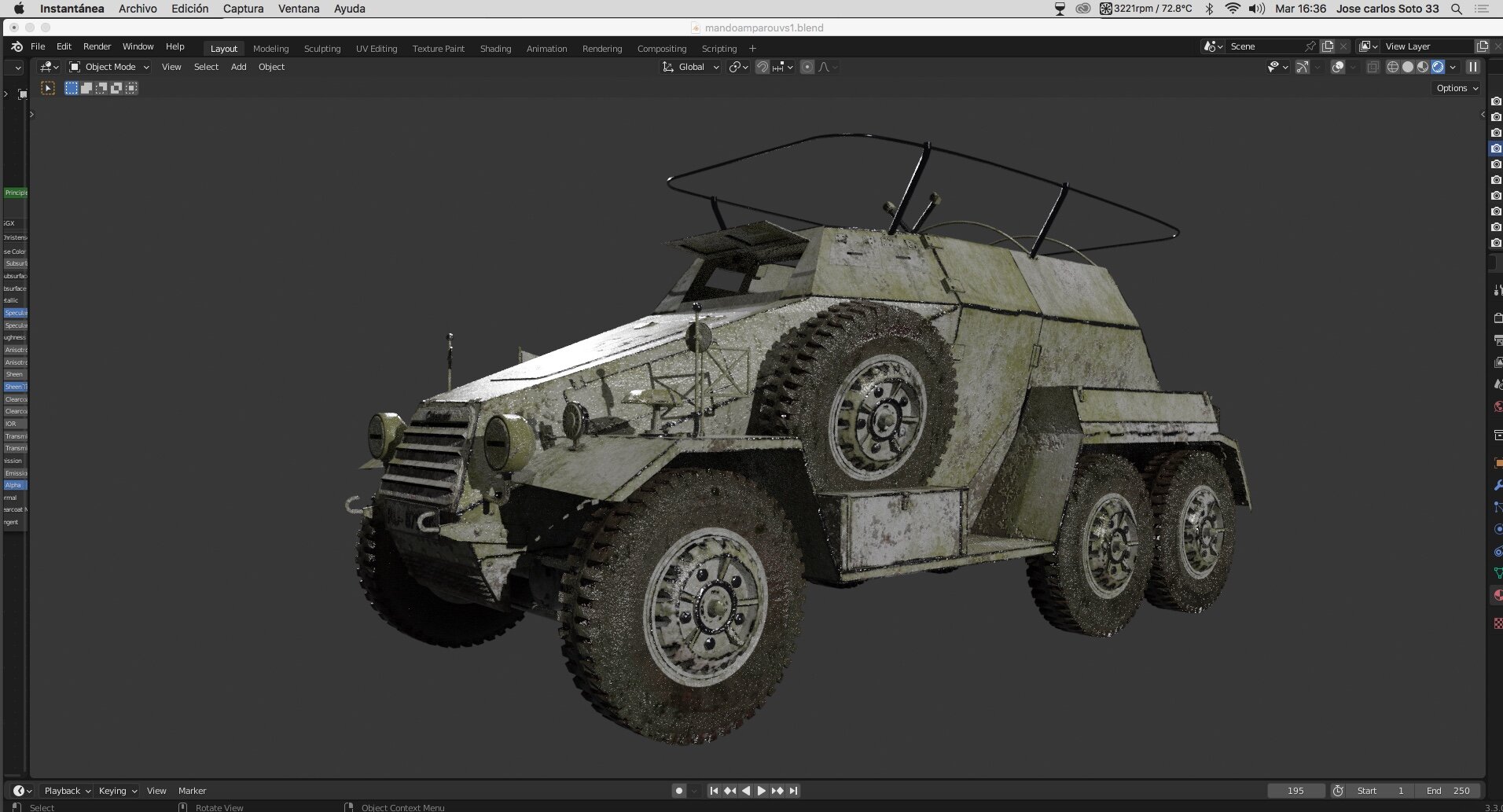This screenshot has height=812, width=1503.
Task: Open the Blender logo menu
Action: (17, 47)
